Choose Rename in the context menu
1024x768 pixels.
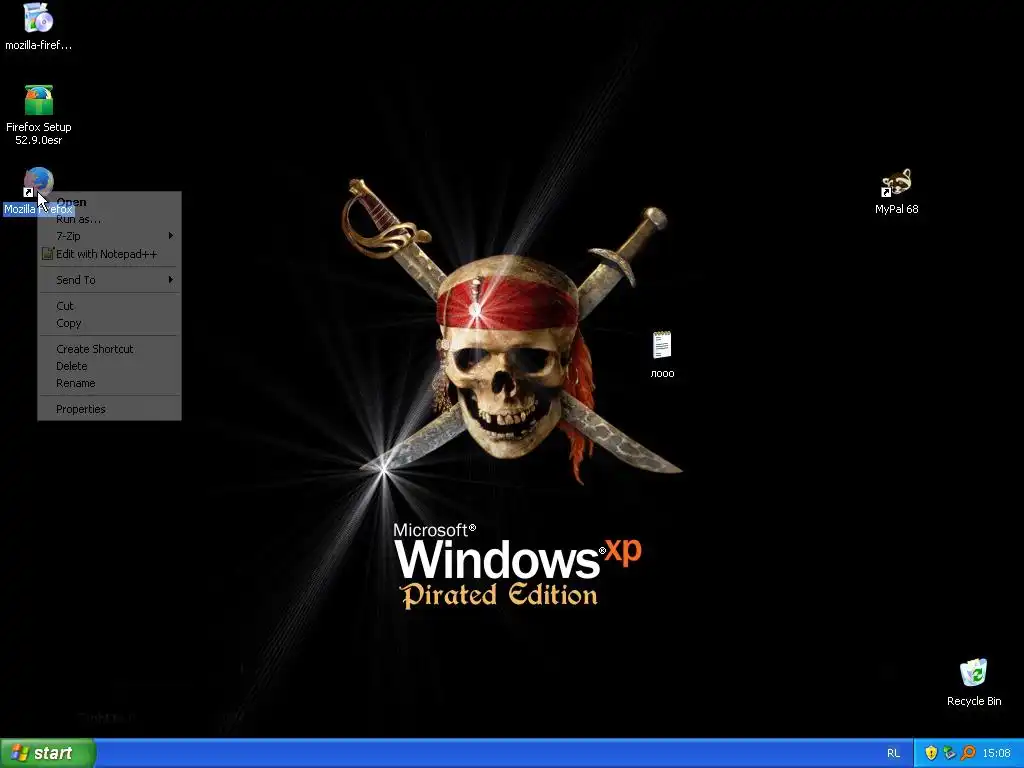pyautogui.click(x=109, y=383)
